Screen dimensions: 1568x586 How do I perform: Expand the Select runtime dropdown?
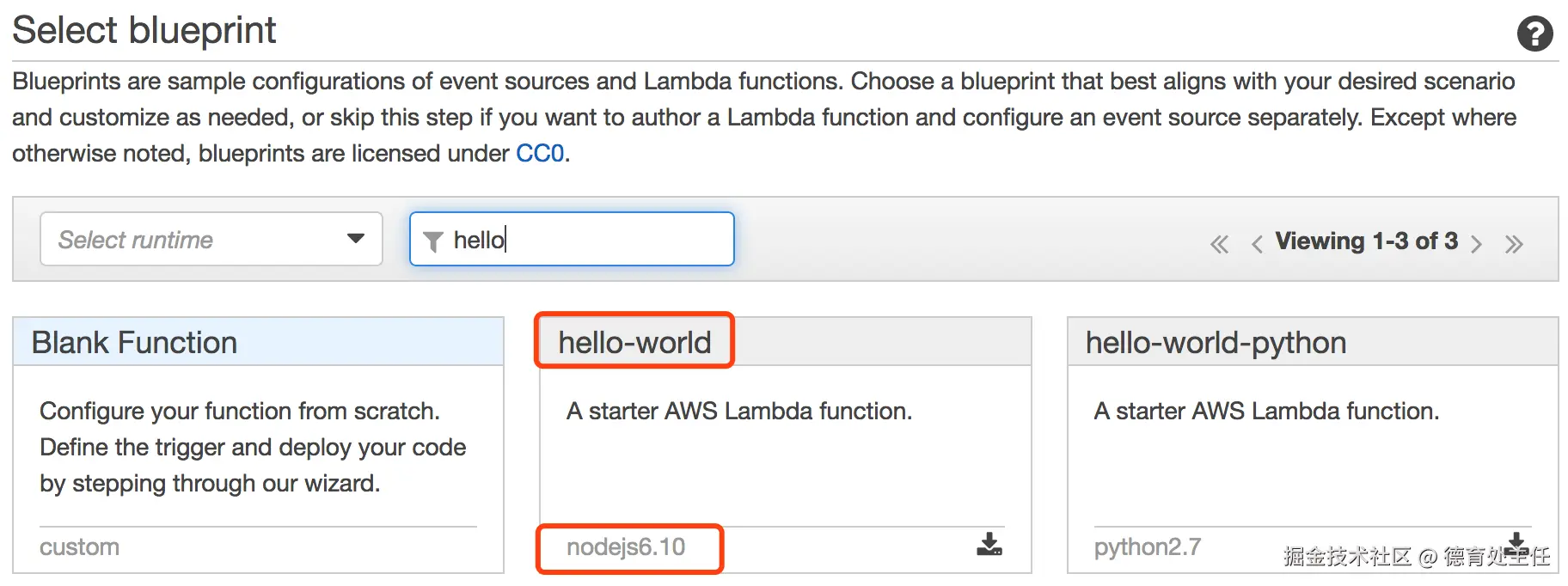[211, 239]
